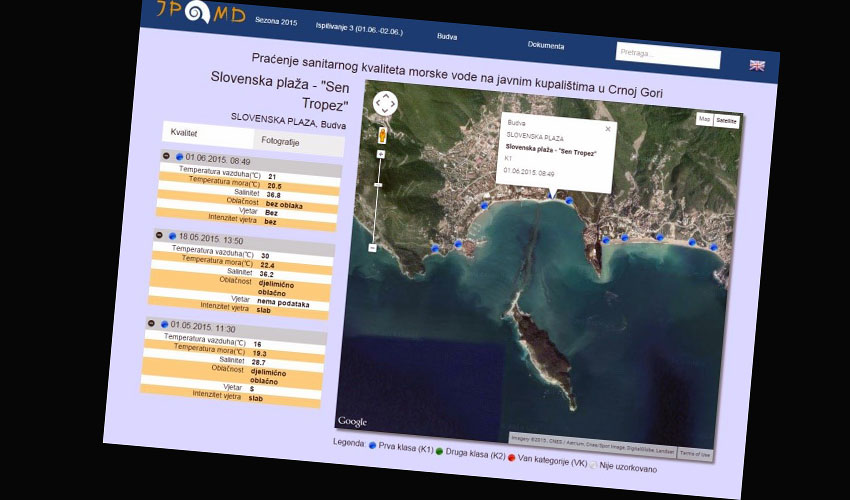Viewport: 850px width, 500px height.
Task: Collapse the 18.05.2015. 13:50 measurement section
Action: click(158, 236)
